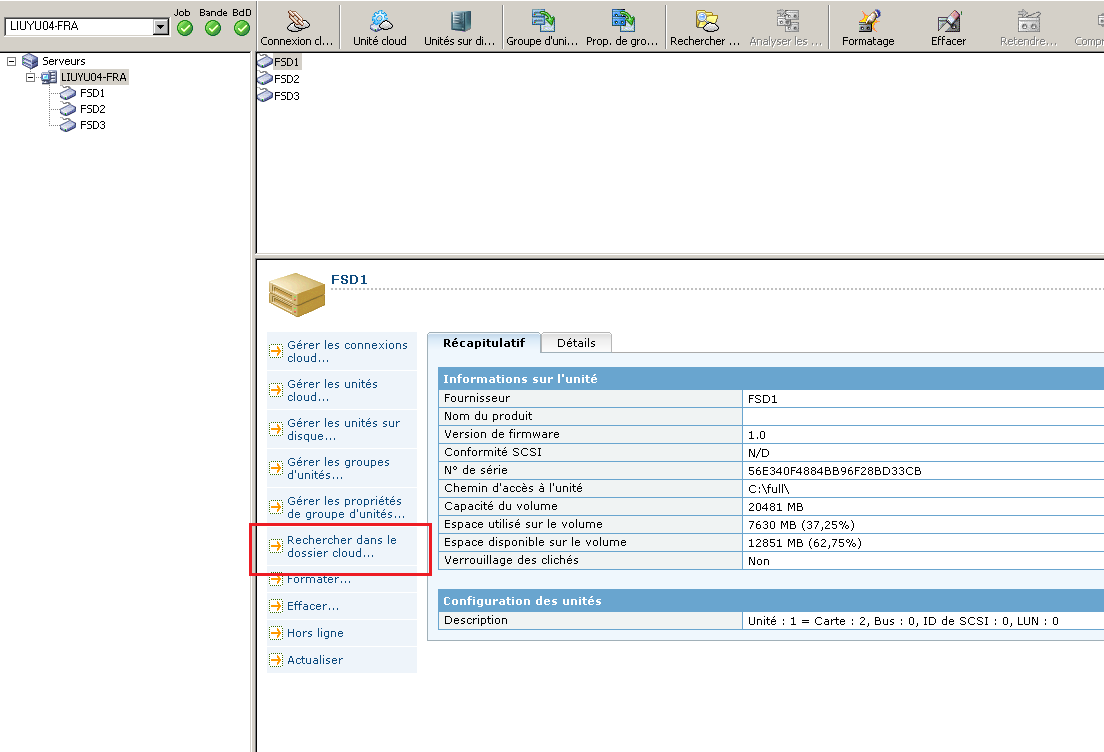
Task: Click the green BdD status indicator
Action: pos(242,28)
